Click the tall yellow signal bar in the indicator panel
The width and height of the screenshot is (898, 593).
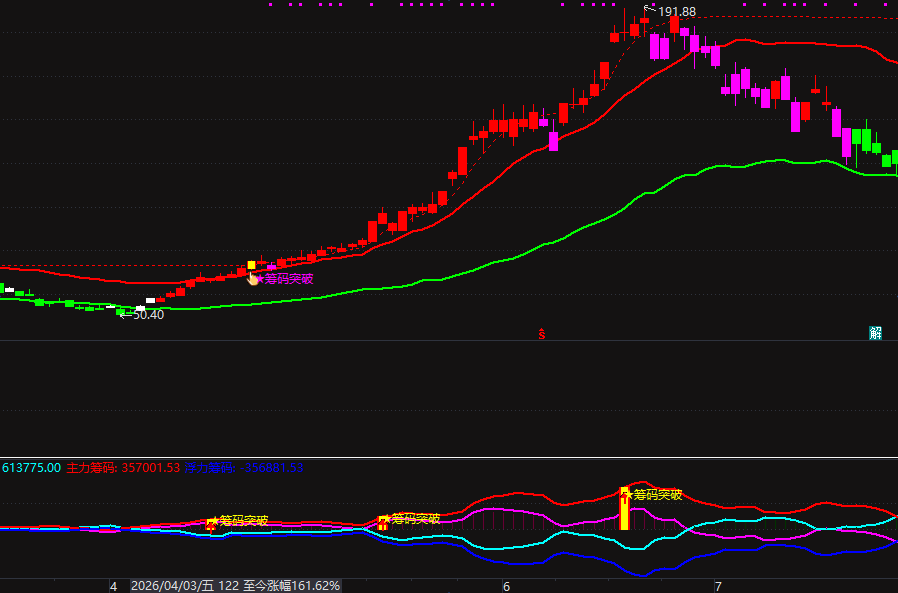624,509
